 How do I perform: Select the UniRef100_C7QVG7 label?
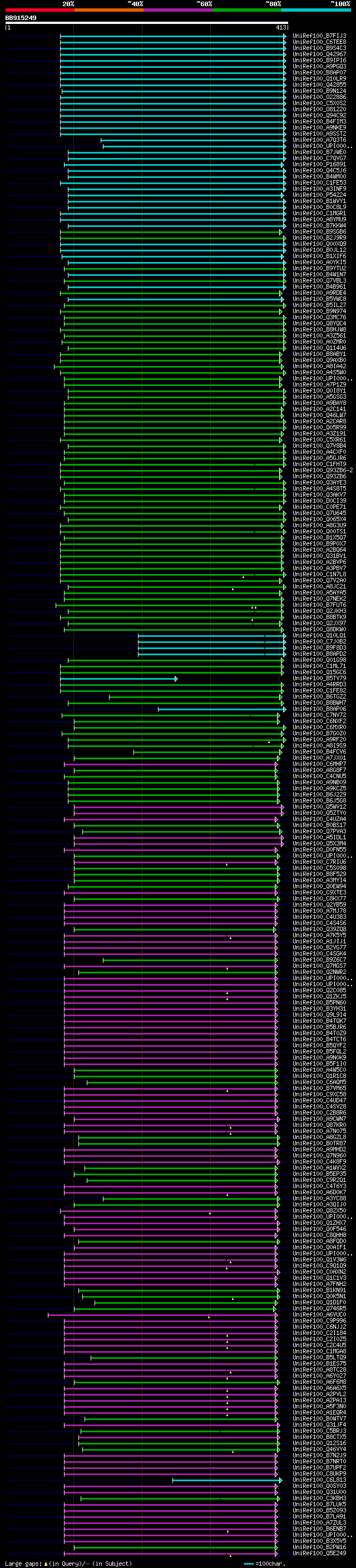click(319, 159)
